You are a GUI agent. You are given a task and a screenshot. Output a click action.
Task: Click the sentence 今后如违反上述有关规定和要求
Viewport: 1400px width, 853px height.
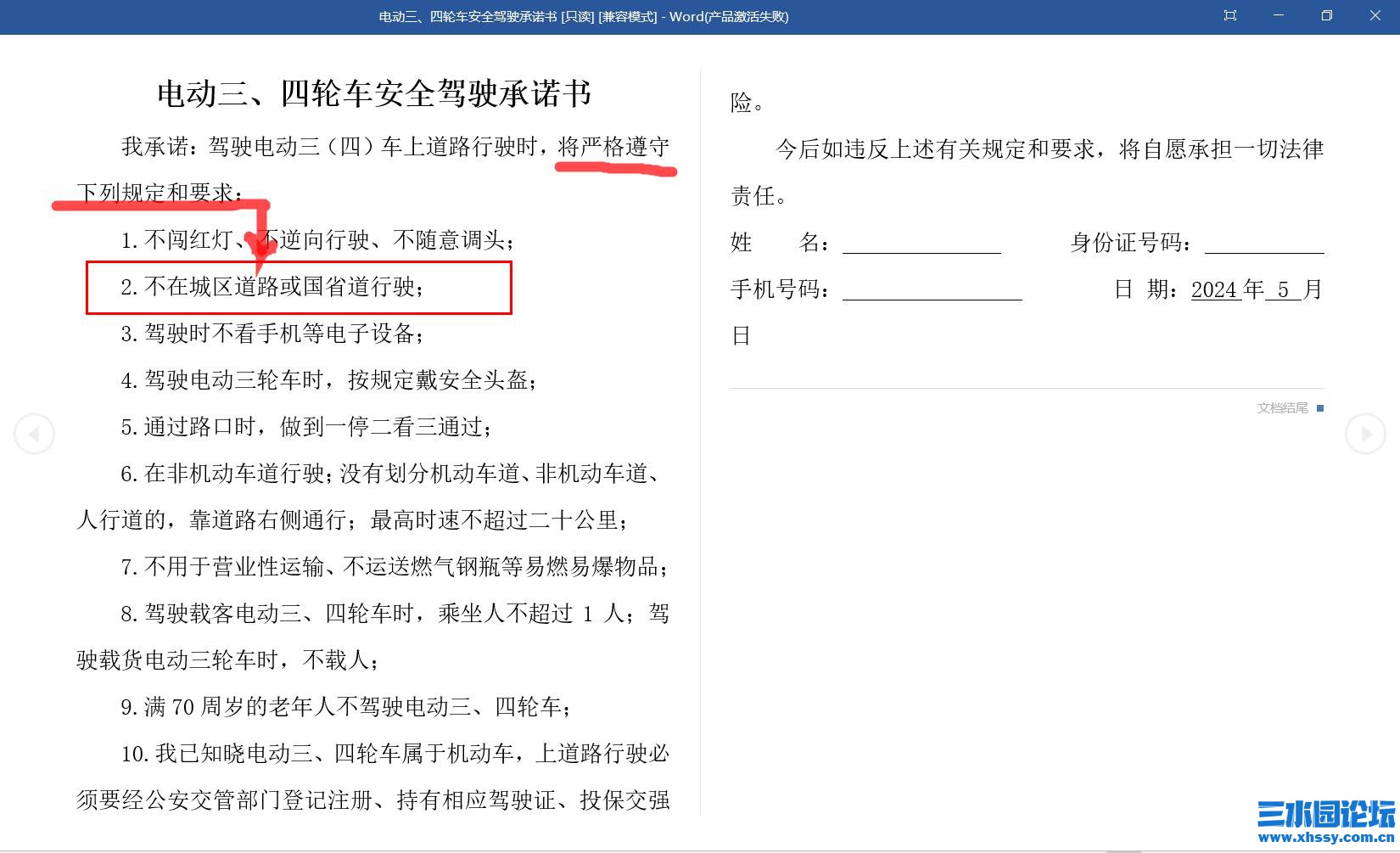1050,149
